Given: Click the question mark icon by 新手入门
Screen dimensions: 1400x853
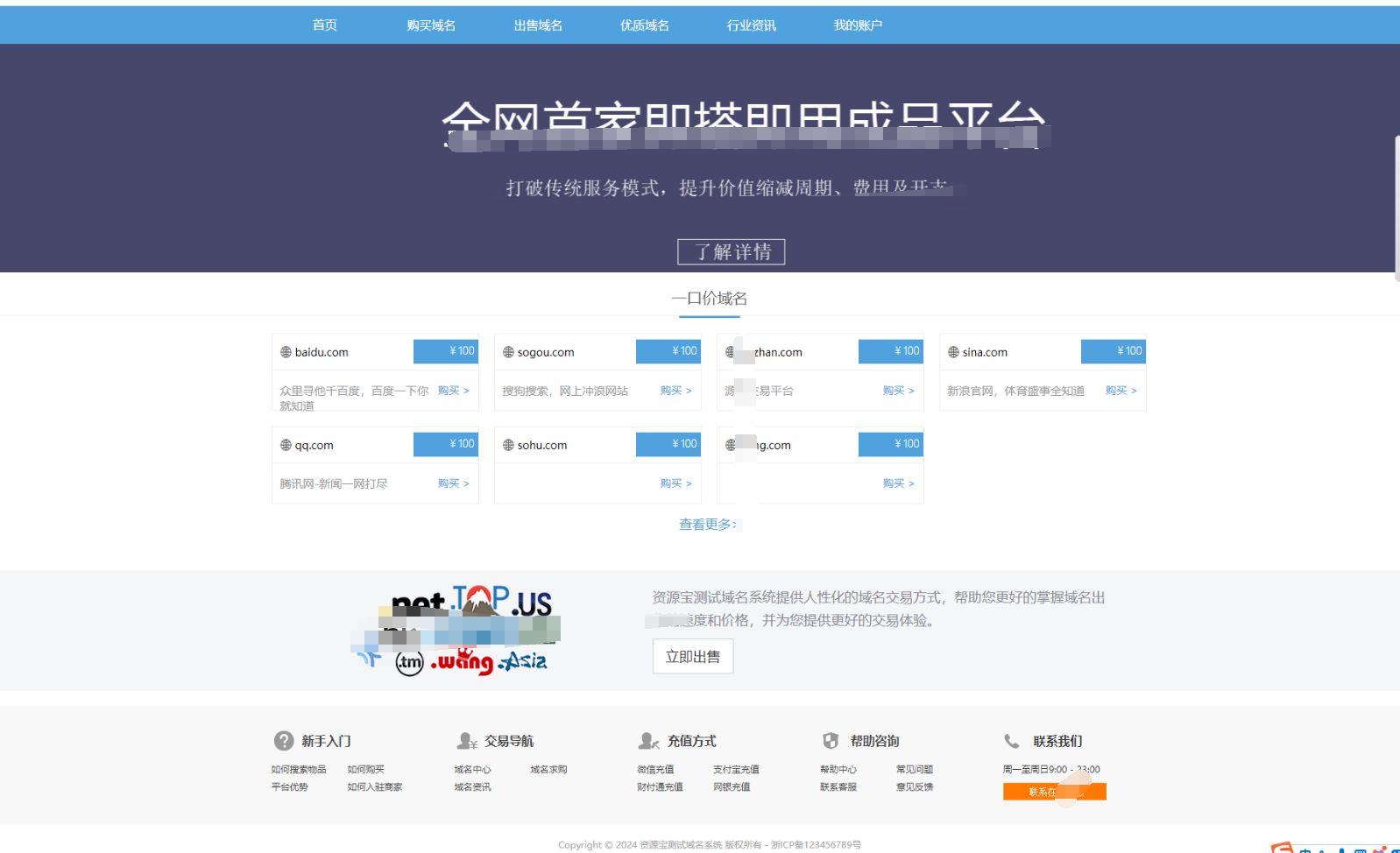Looking at the screenshot, I should 284,741.
